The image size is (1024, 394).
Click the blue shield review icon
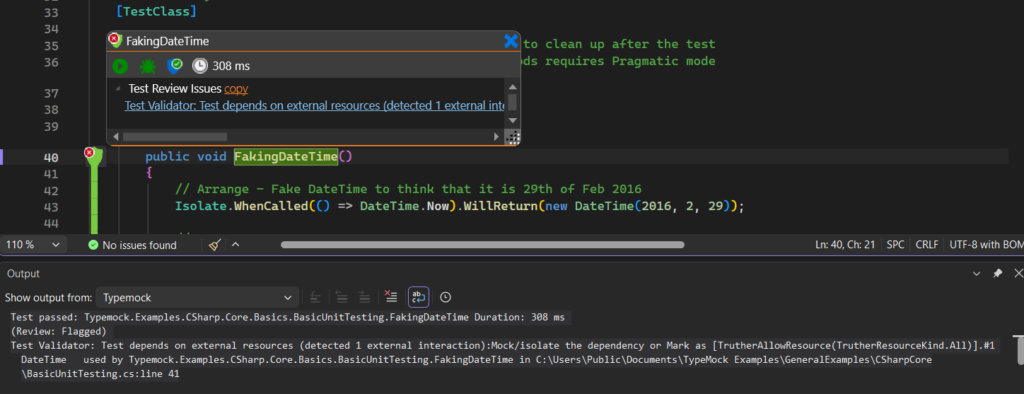[x=174, y=65]
